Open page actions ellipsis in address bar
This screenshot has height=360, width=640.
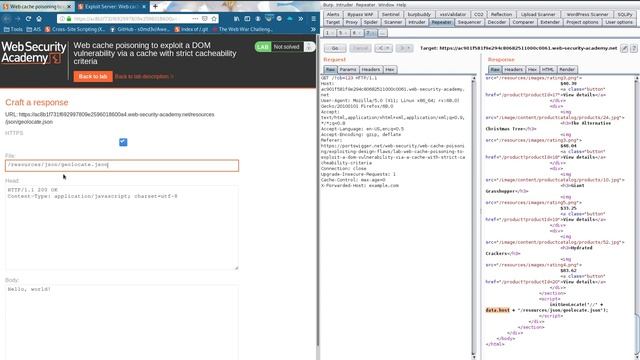195,19
